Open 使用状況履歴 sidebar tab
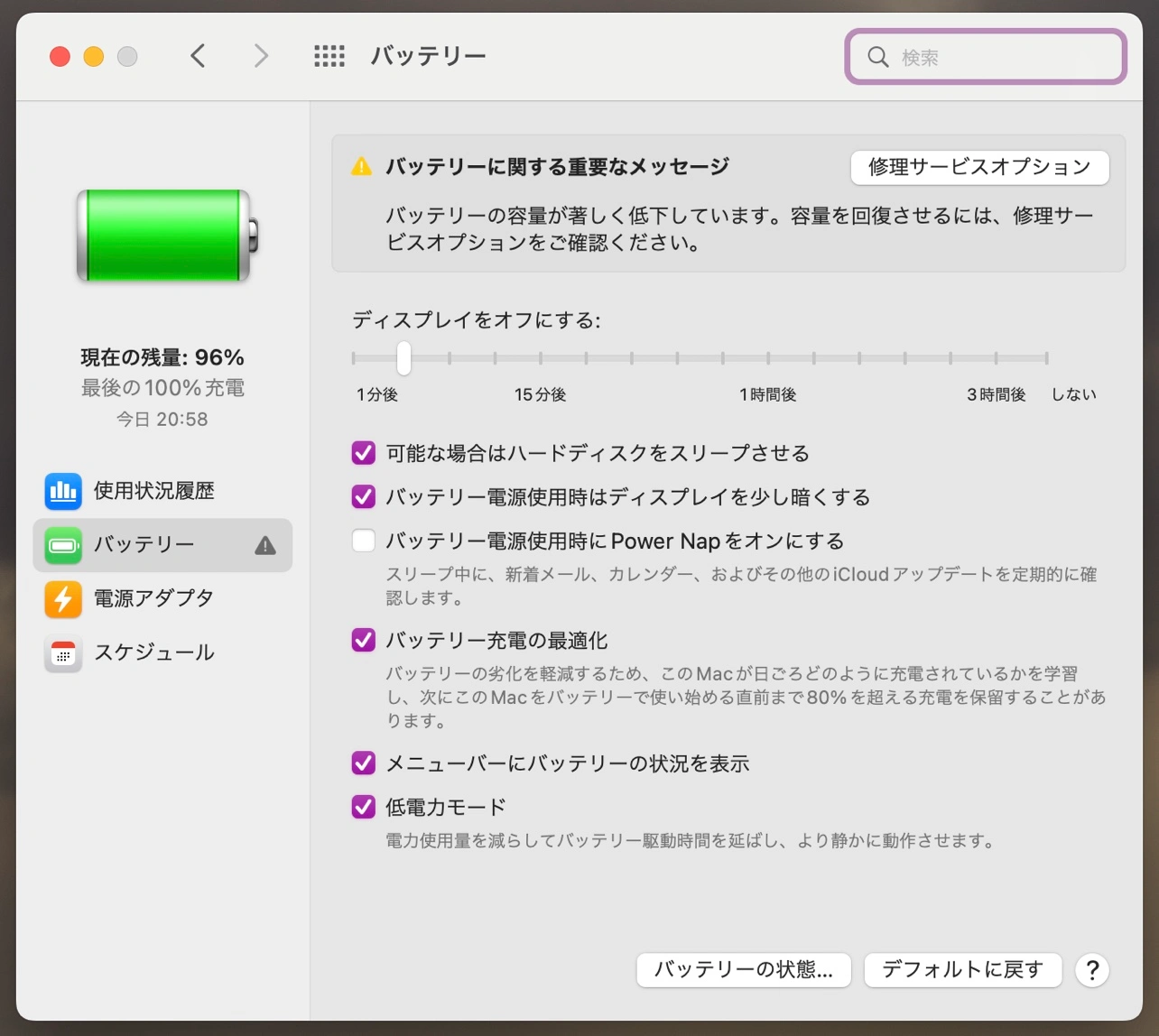This screenshot has width=1159, height=1036. (x=162, y=491)
